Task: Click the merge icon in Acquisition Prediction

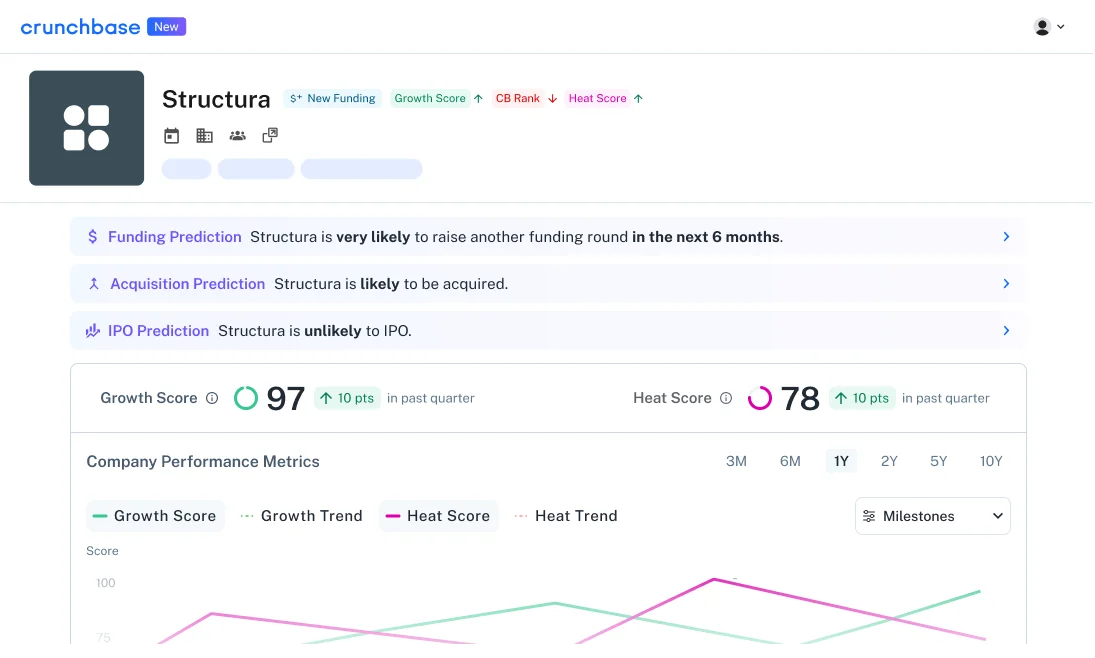Action: coord(94,284)
